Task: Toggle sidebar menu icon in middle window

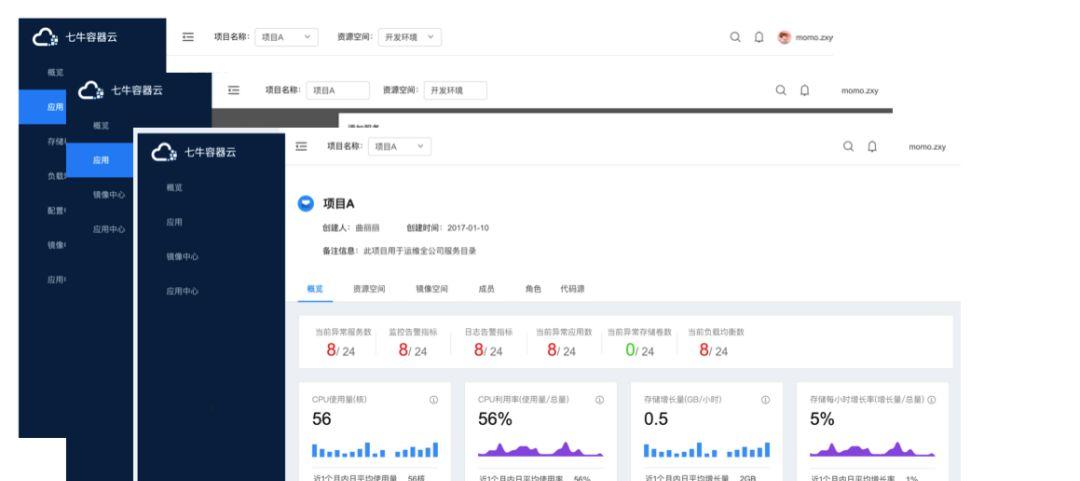Action: [x=233, y=90]
